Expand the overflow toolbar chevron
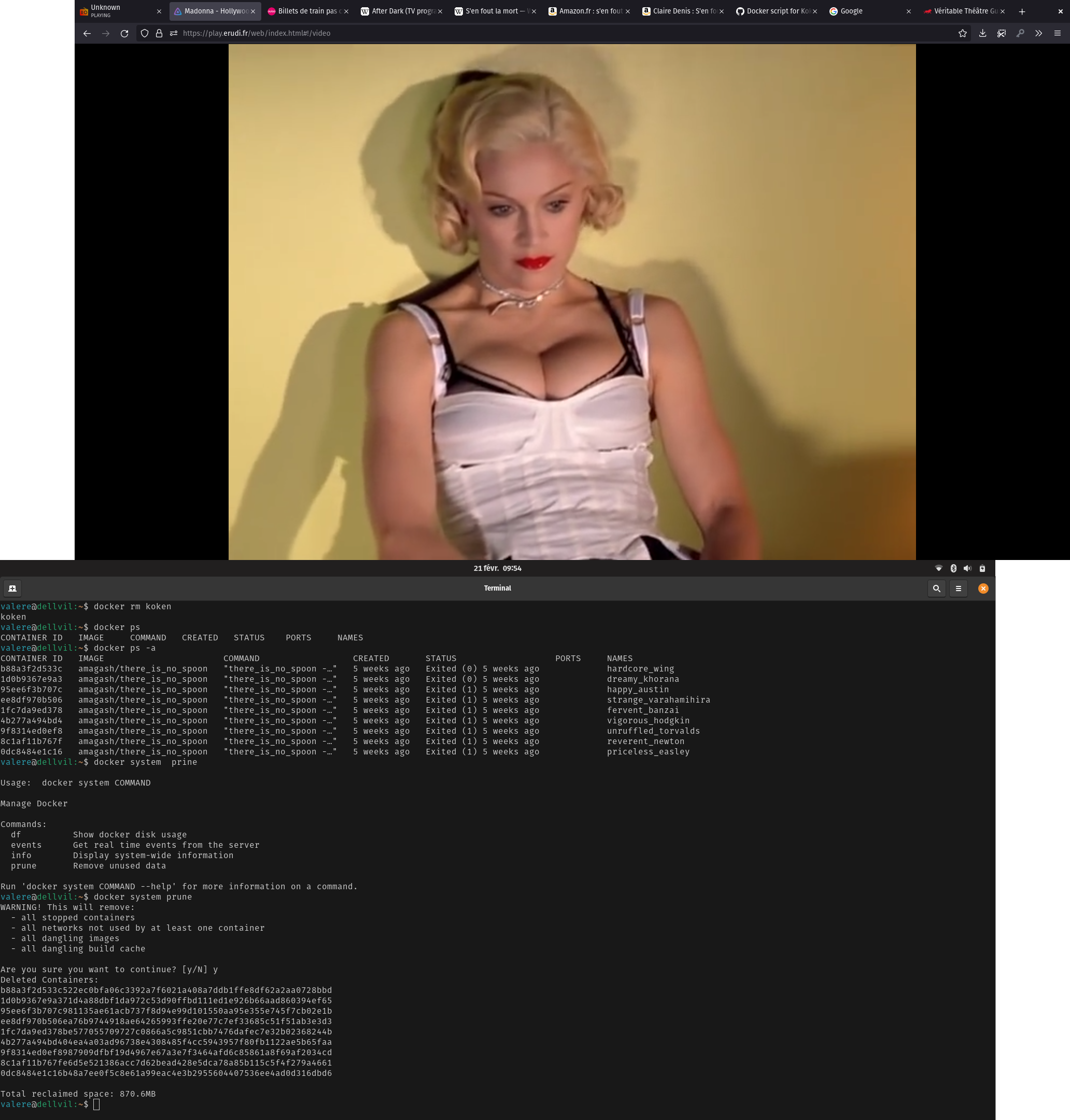 pyautogui.click(x=1038, y=33)
